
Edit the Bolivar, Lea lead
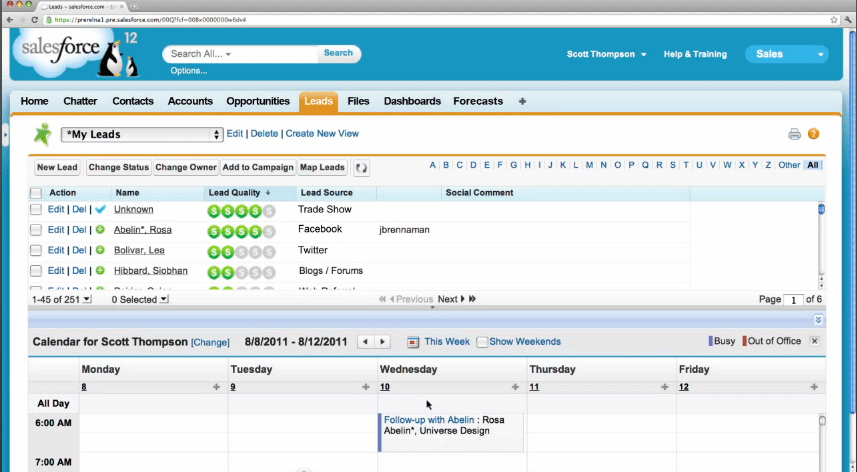pyautogui.click(x=56, y=250)
